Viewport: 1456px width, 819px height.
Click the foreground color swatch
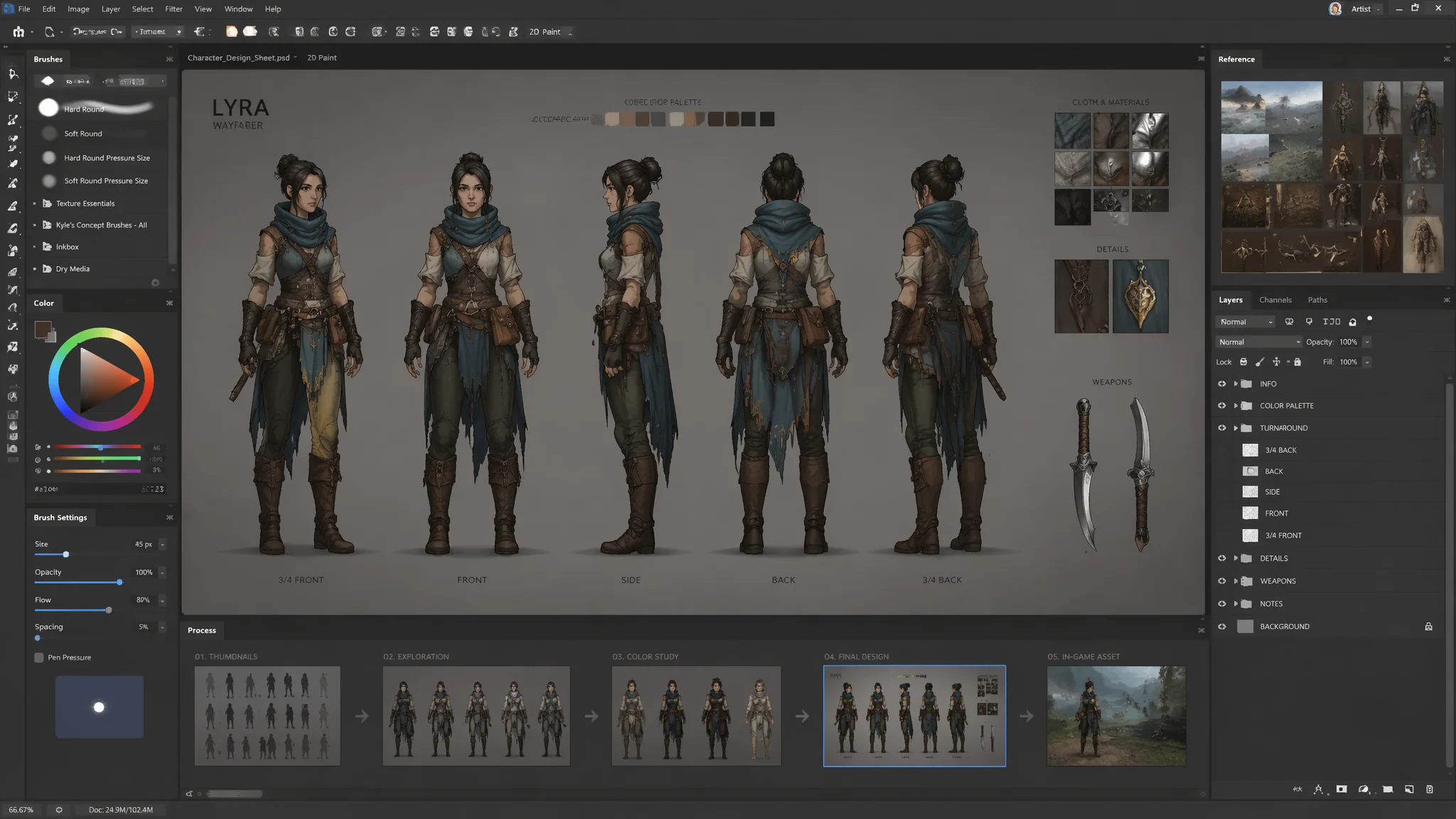43,329
